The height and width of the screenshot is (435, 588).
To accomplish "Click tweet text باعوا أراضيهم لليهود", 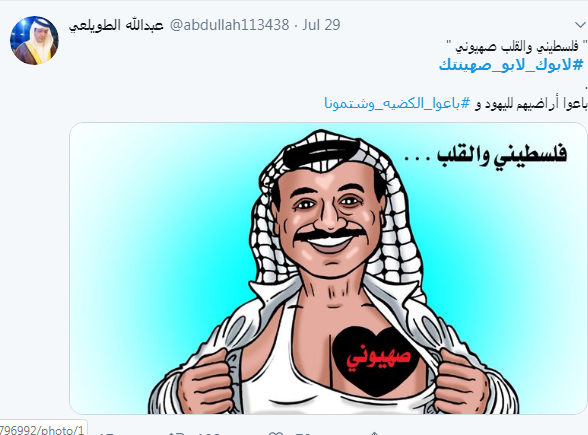I will pos(535,103).
